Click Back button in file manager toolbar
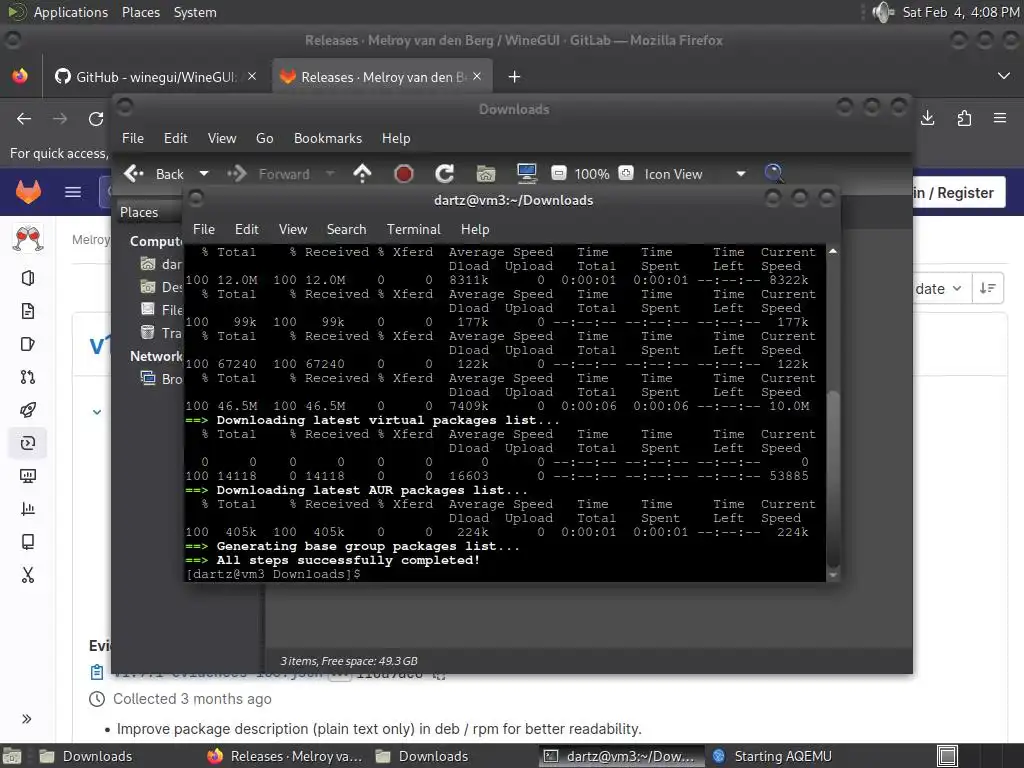The image size is (1024, 768). pos(154,174)
